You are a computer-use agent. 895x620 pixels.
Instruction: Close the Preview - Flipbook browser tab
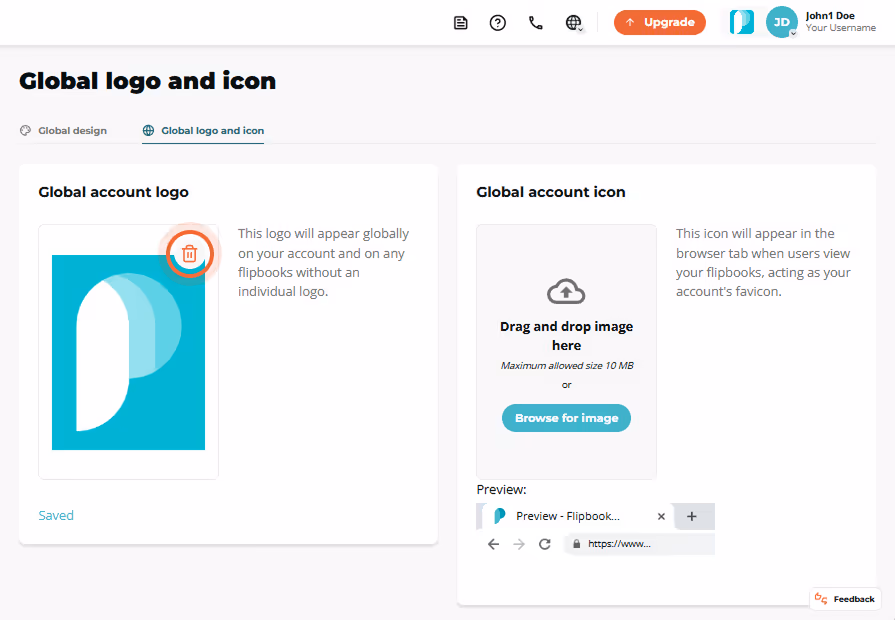tap(661, 516)
